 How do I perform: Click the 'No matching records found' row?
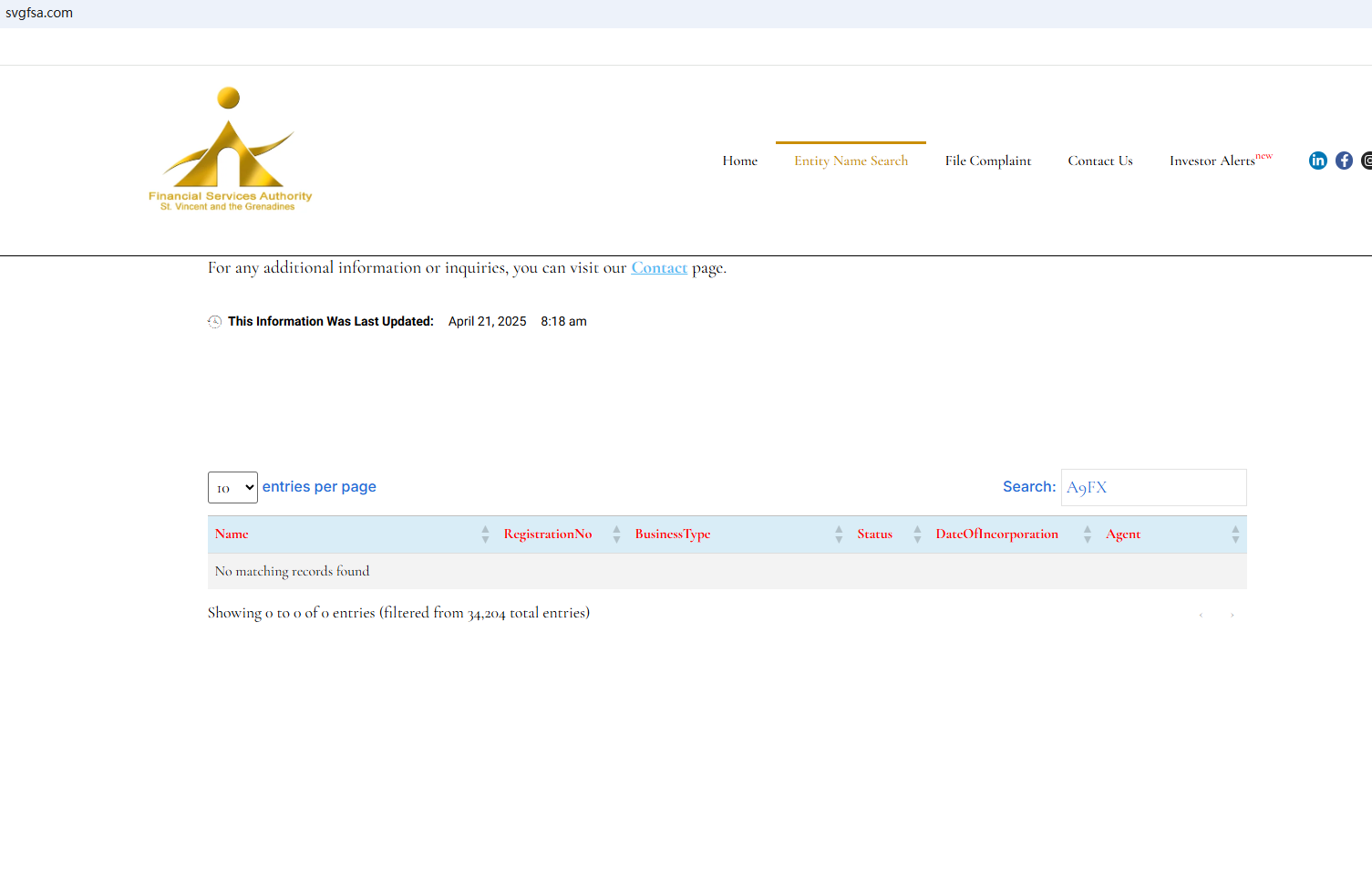tap(727, 571)
